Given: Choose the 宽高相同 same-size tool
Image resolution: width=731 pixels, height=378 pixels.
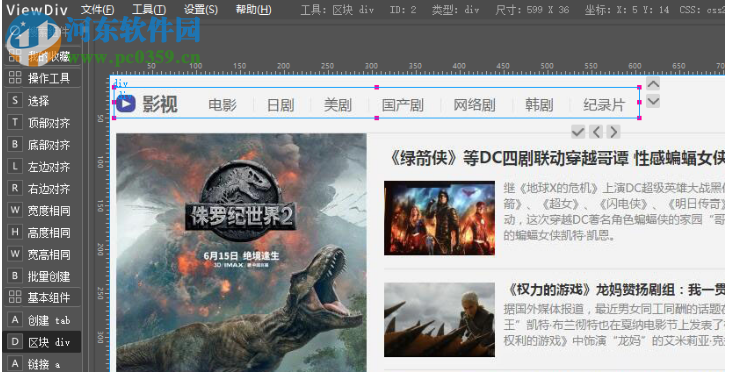Looking at the screenshot, I should click(42, 254).
